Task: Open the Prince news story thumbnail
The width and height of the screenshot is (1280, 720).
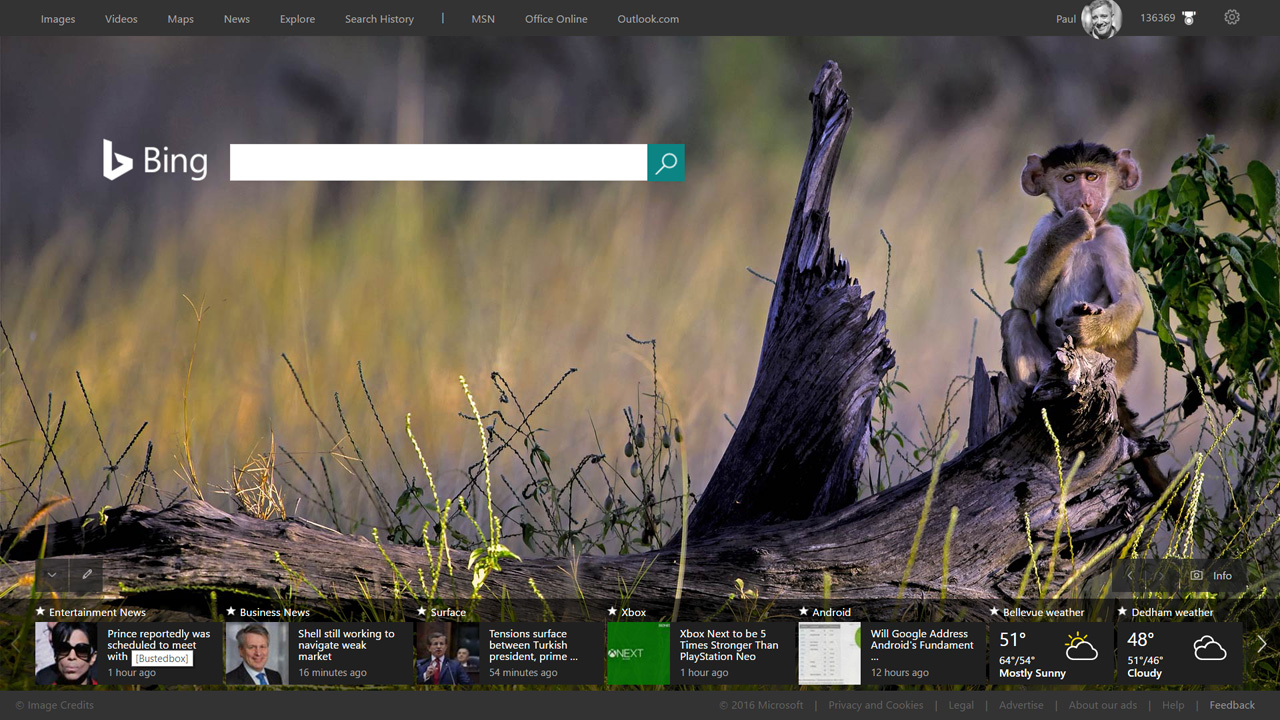Action: (x=66, y=653)
